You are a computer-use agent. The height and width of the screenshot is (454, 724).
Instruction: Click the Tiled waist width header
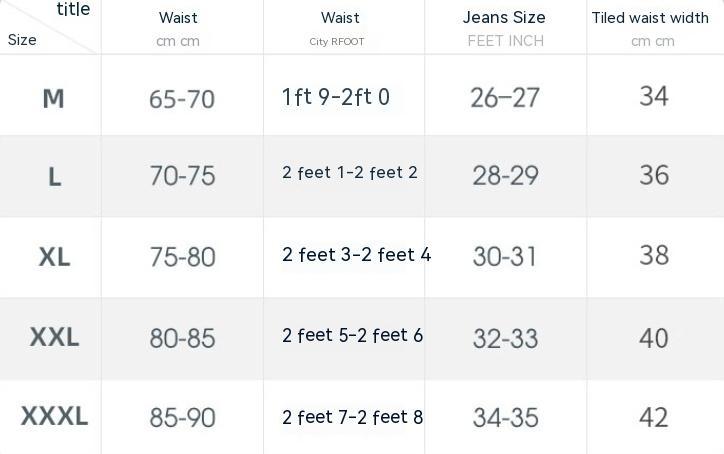tap(650, 18)
